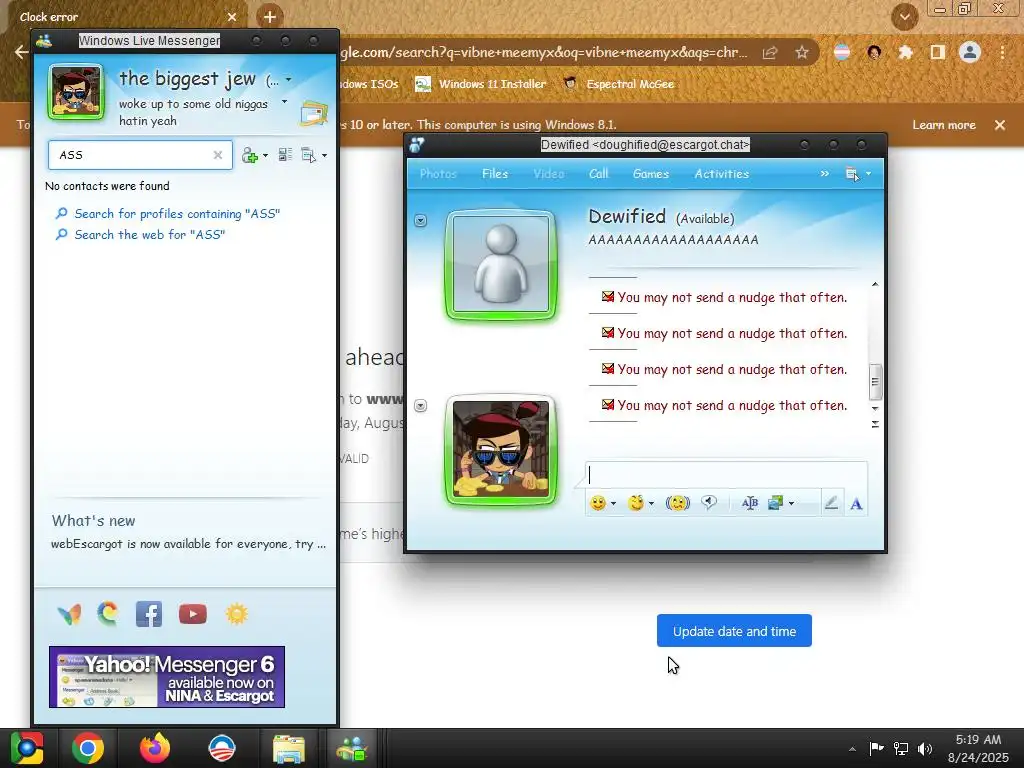The height and width of the screenshot is (768, 1024).
Task: Expand the winks picker arrow
Action: 651,504
